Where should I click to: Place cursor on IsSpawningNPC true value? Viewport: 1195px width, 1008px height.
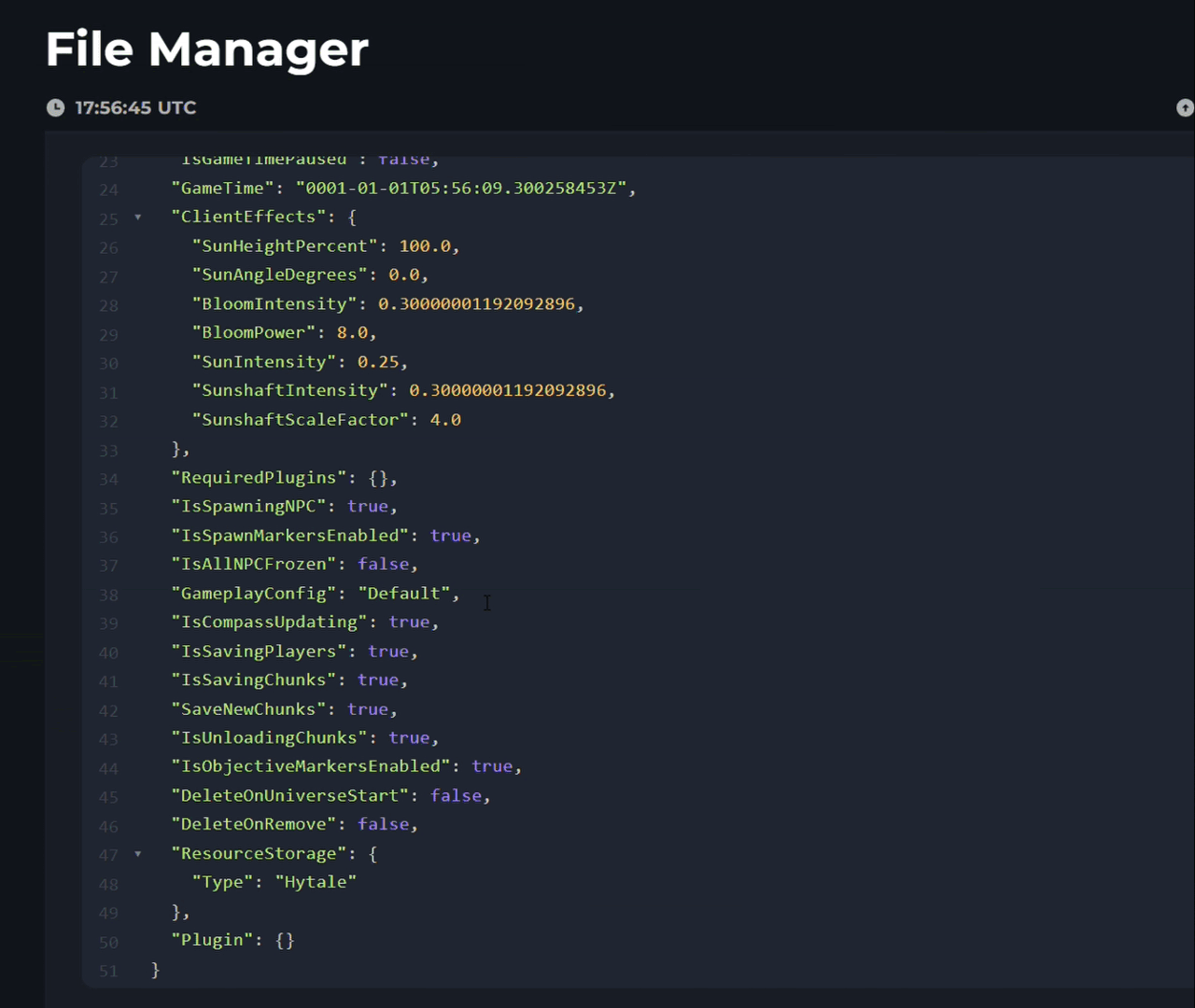[x=367, y=506]
